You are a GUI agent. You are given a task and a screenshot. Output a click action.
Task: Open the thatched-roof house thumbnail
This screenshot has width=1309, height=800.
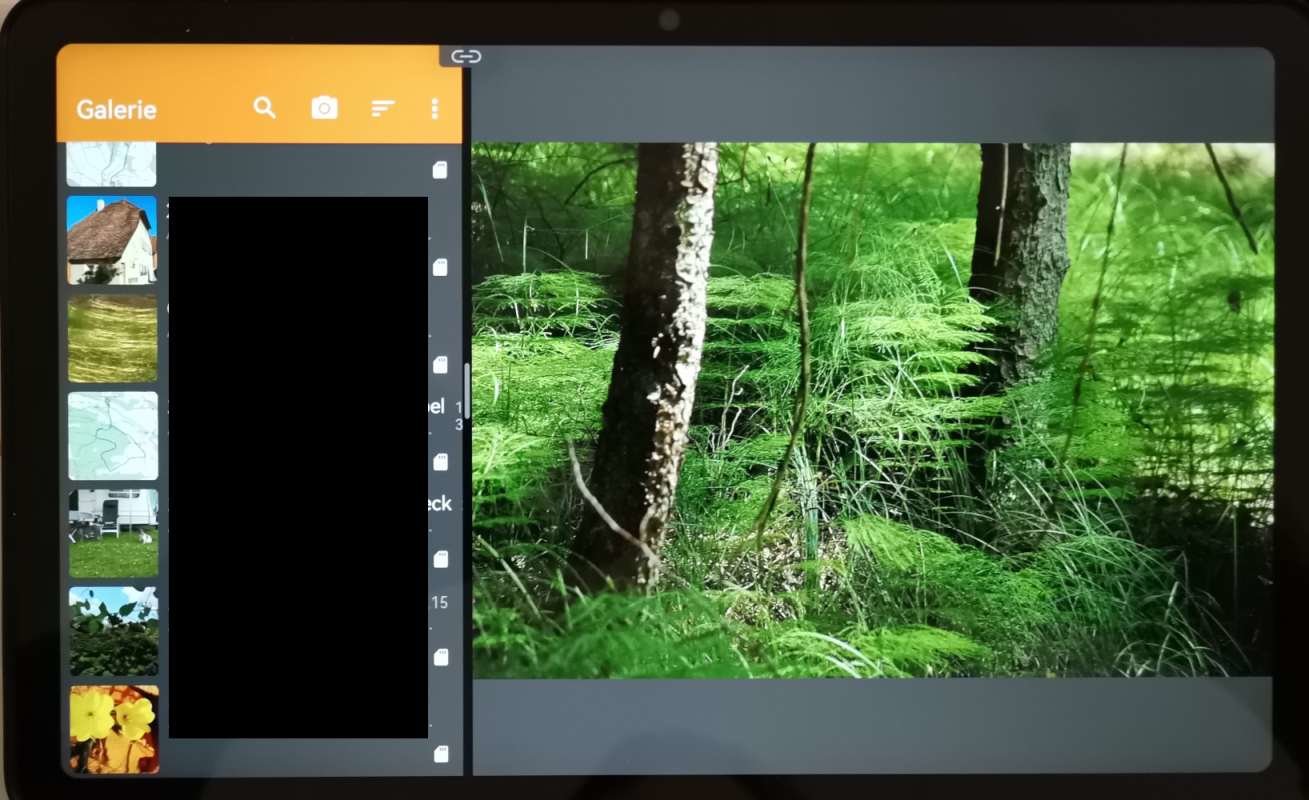112,240
